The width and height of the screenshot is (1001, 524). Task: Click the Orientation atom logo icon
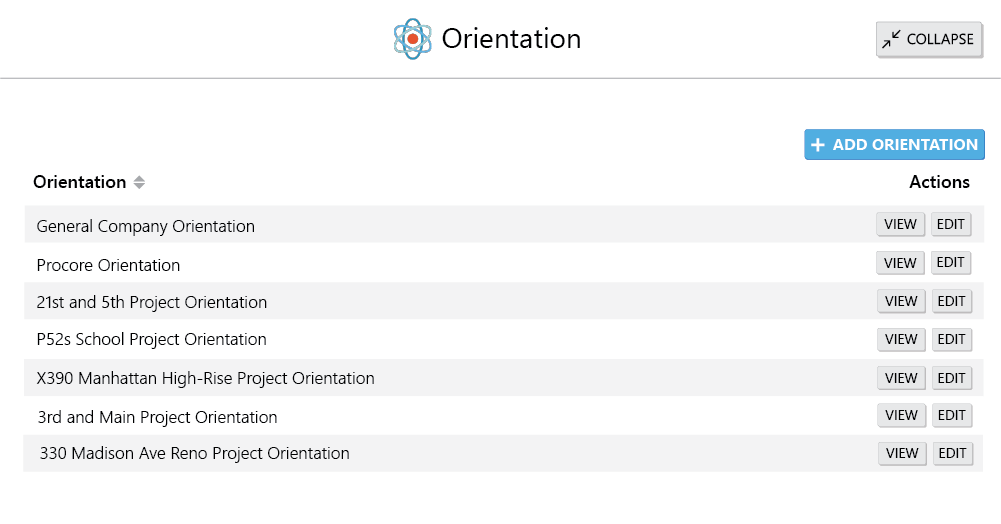coord(412,39)
